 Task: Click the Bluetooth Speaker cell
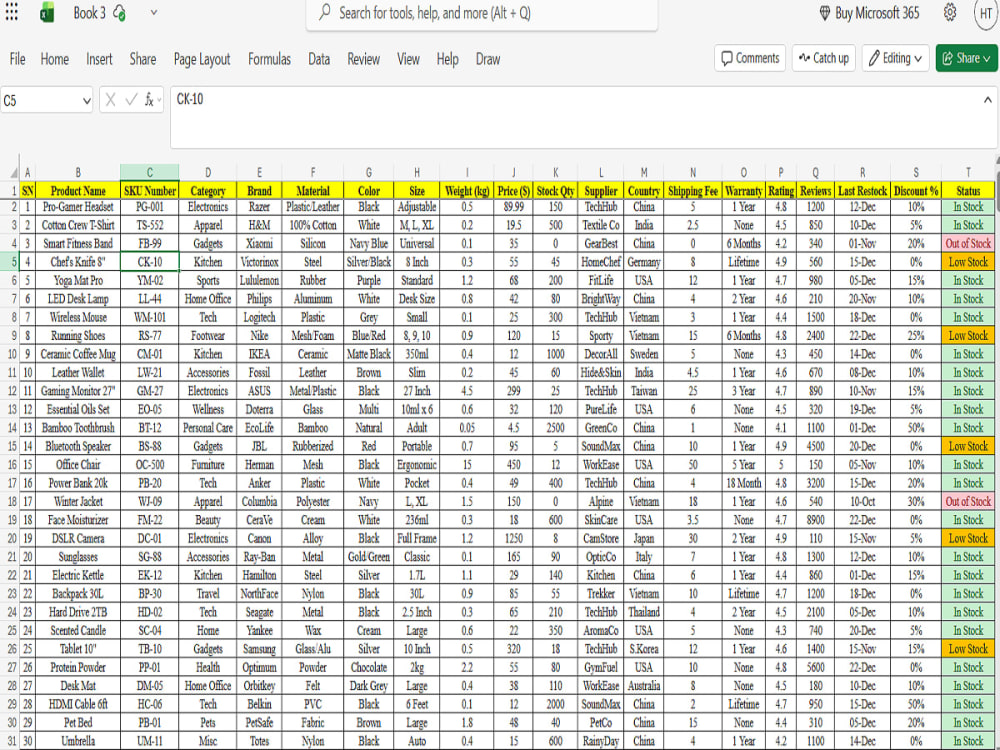[x=78, y=446]
